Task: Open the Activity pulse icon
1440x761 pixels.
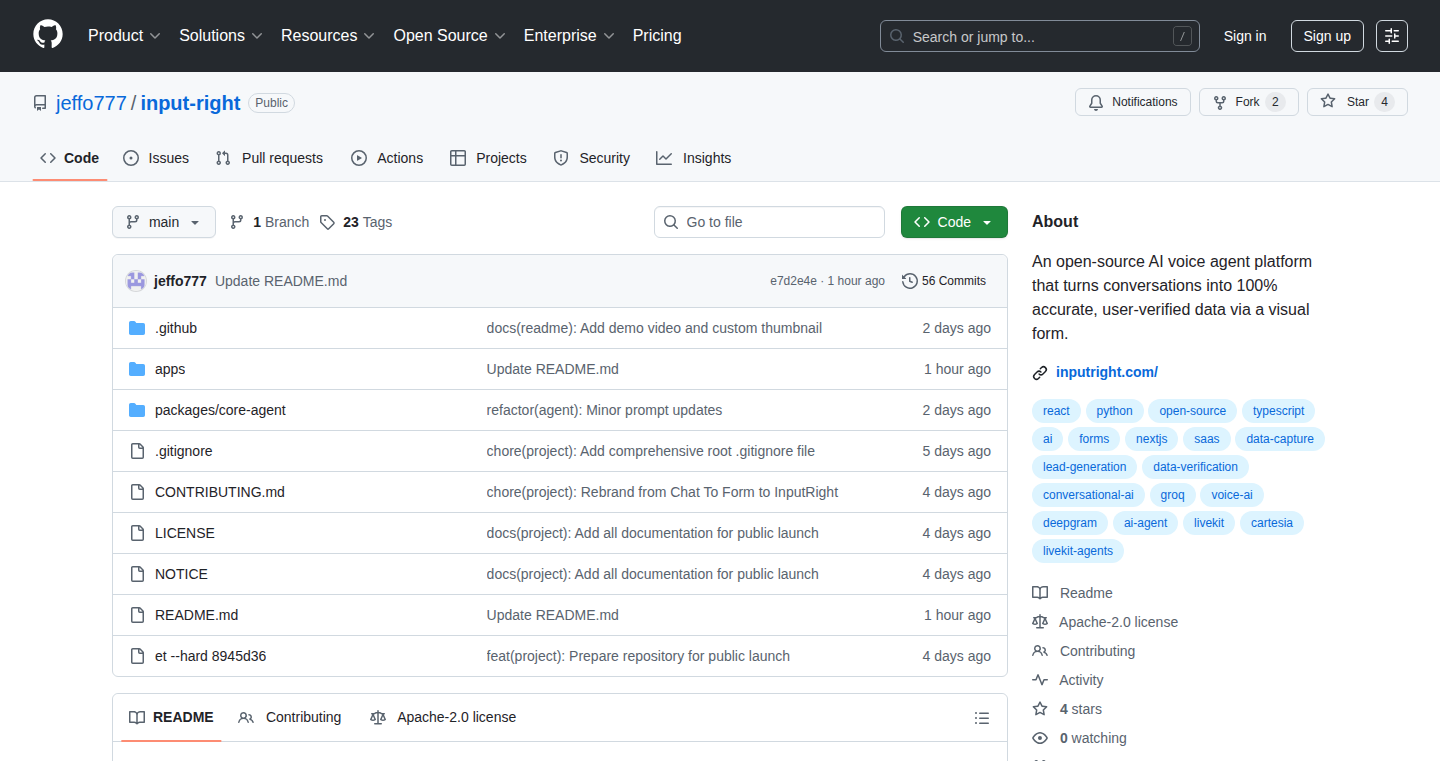Action: 1040,680
